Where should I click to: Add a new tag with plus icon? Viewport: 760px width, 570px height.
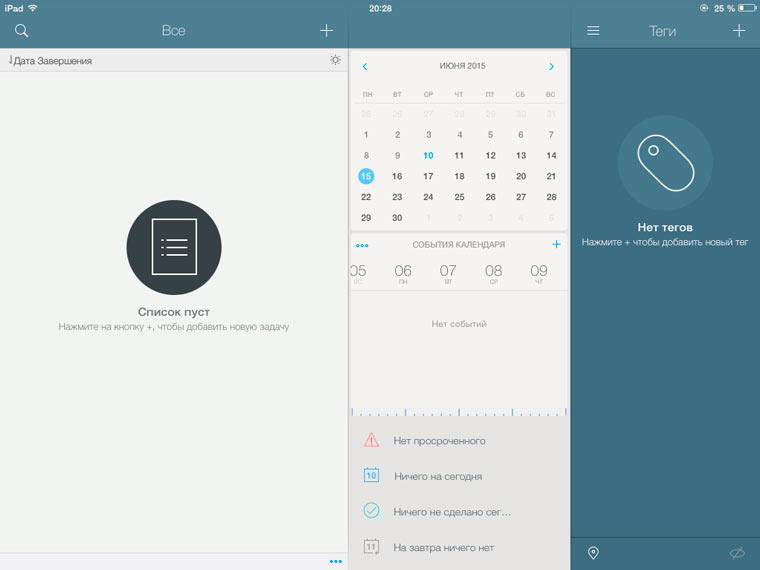[739, 31]
